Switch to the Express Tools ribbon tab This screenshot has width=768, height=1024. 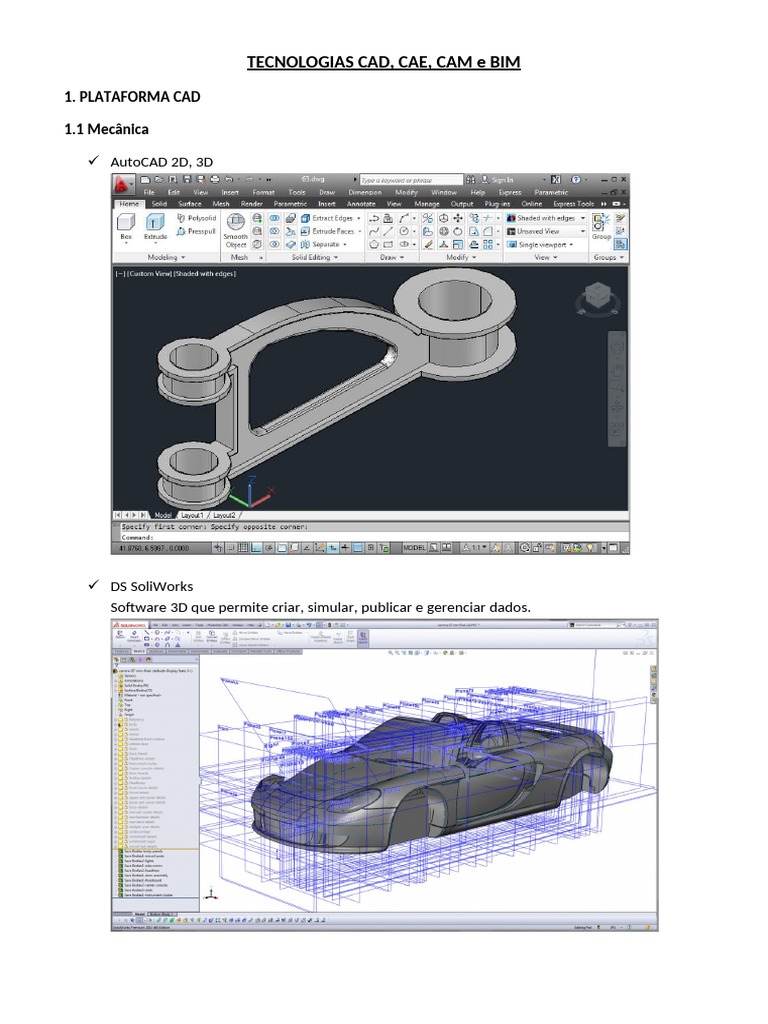[574, 204]
